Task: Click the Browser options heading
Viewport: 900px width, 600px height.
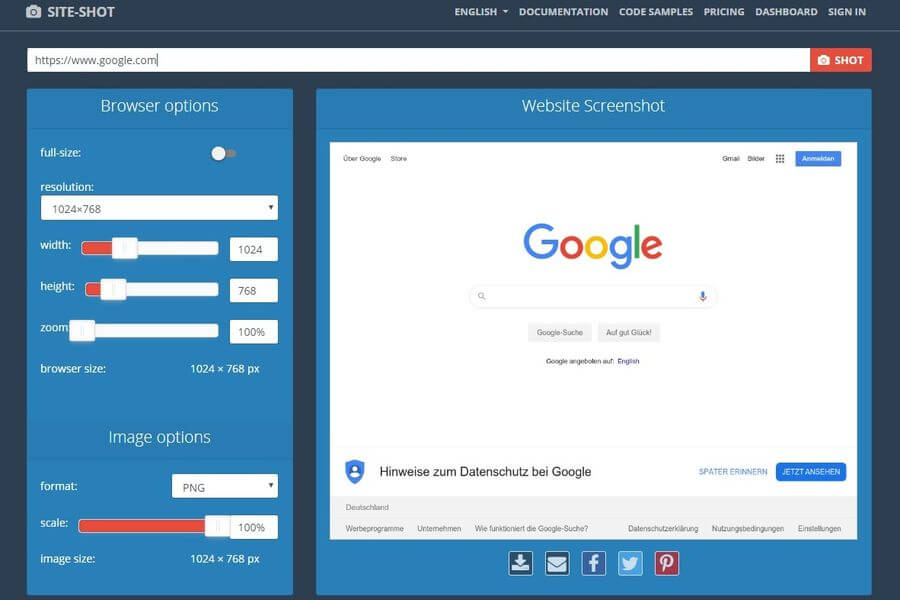Action: (x=160, y=106)
